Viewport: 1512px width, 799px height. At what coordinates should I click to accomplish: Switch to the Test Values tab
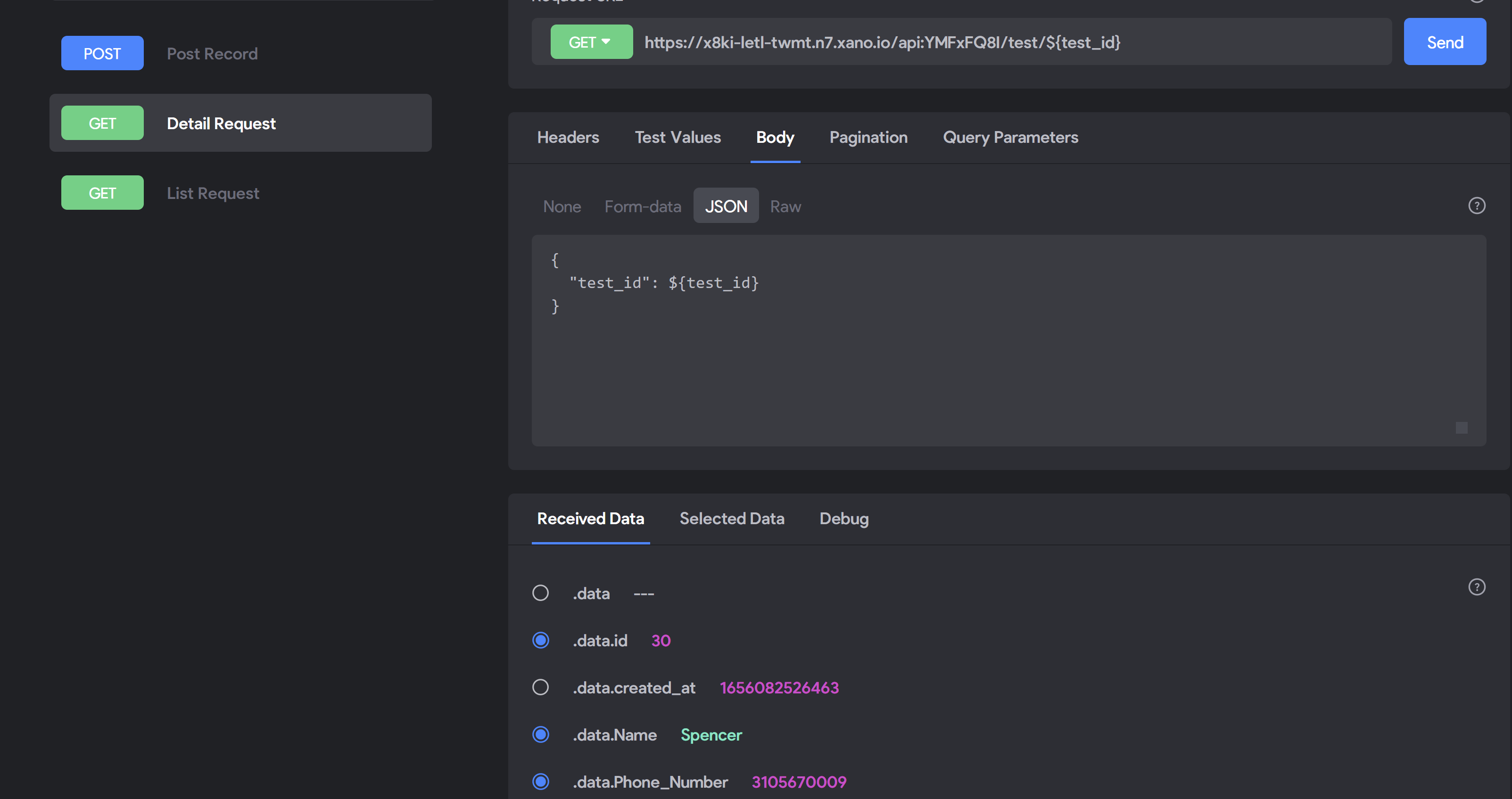click(678, 137)
